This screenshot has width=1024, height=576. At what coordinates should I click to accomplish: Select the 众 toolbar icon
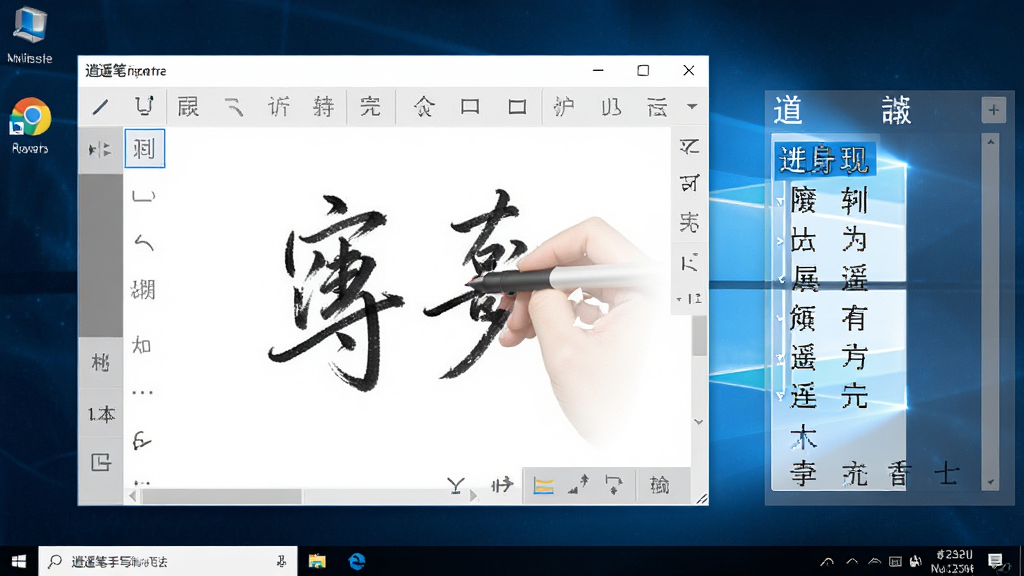coord(424,106)
